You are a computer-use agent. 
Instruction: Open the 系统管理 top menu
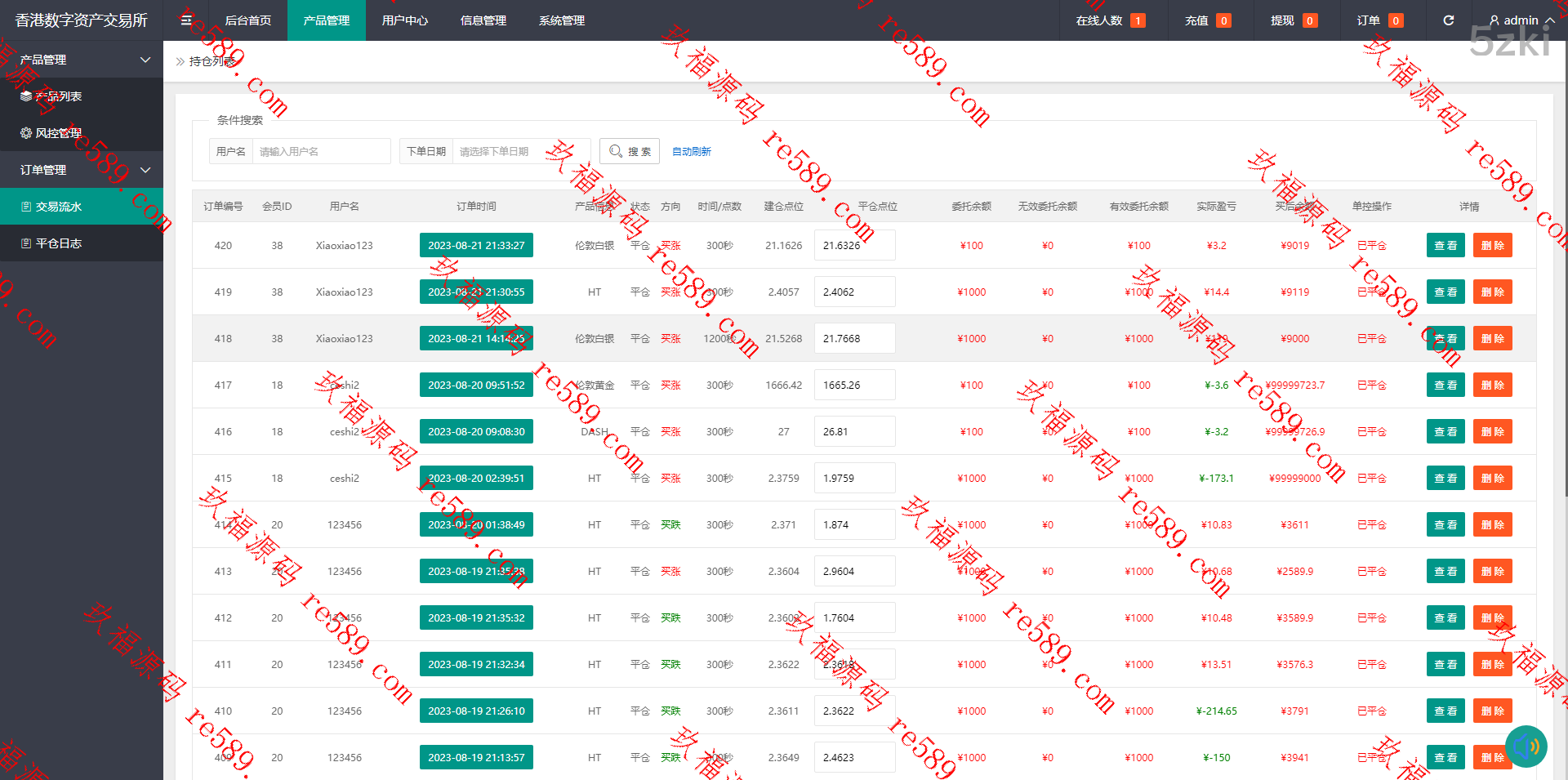tap(561, 20)
